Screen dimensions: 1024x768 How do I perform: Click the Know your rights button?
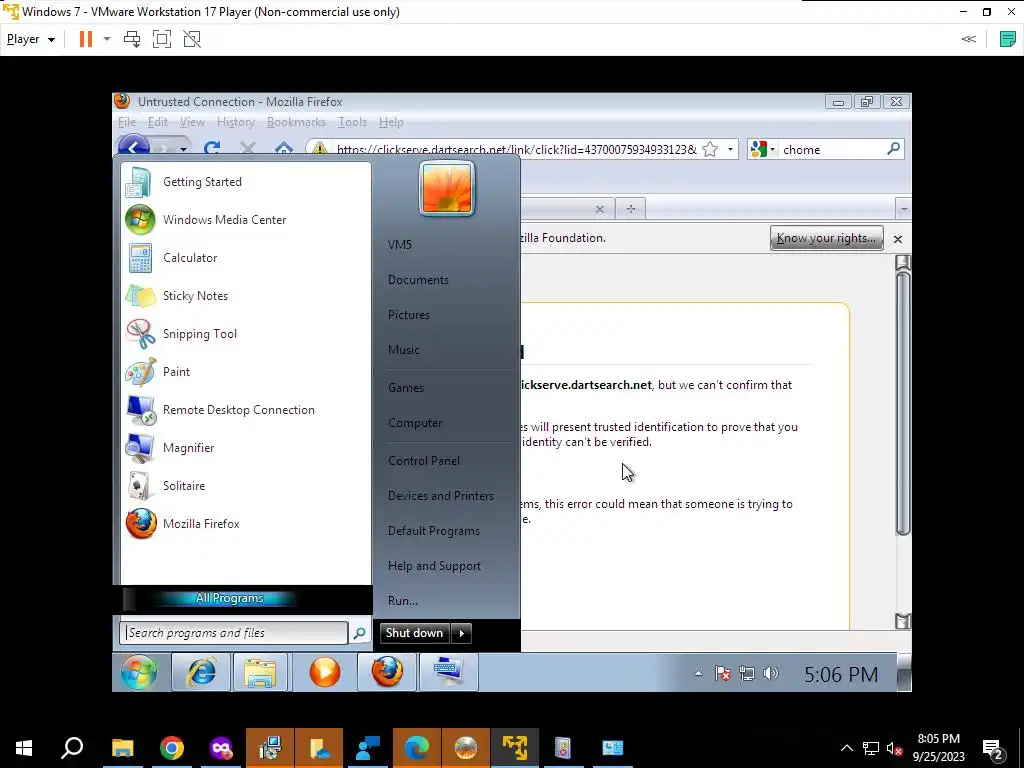point(826,238)
